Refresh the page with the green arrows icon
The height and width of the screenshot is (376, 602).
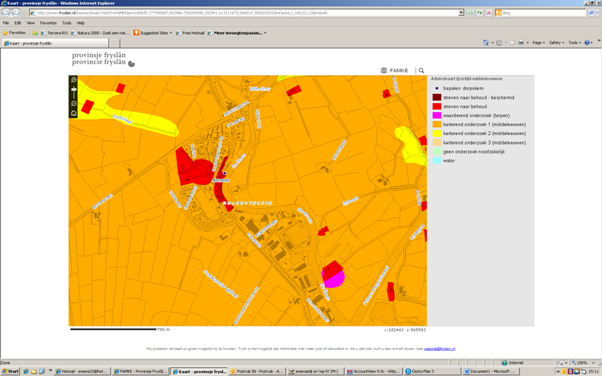[480, 13]
